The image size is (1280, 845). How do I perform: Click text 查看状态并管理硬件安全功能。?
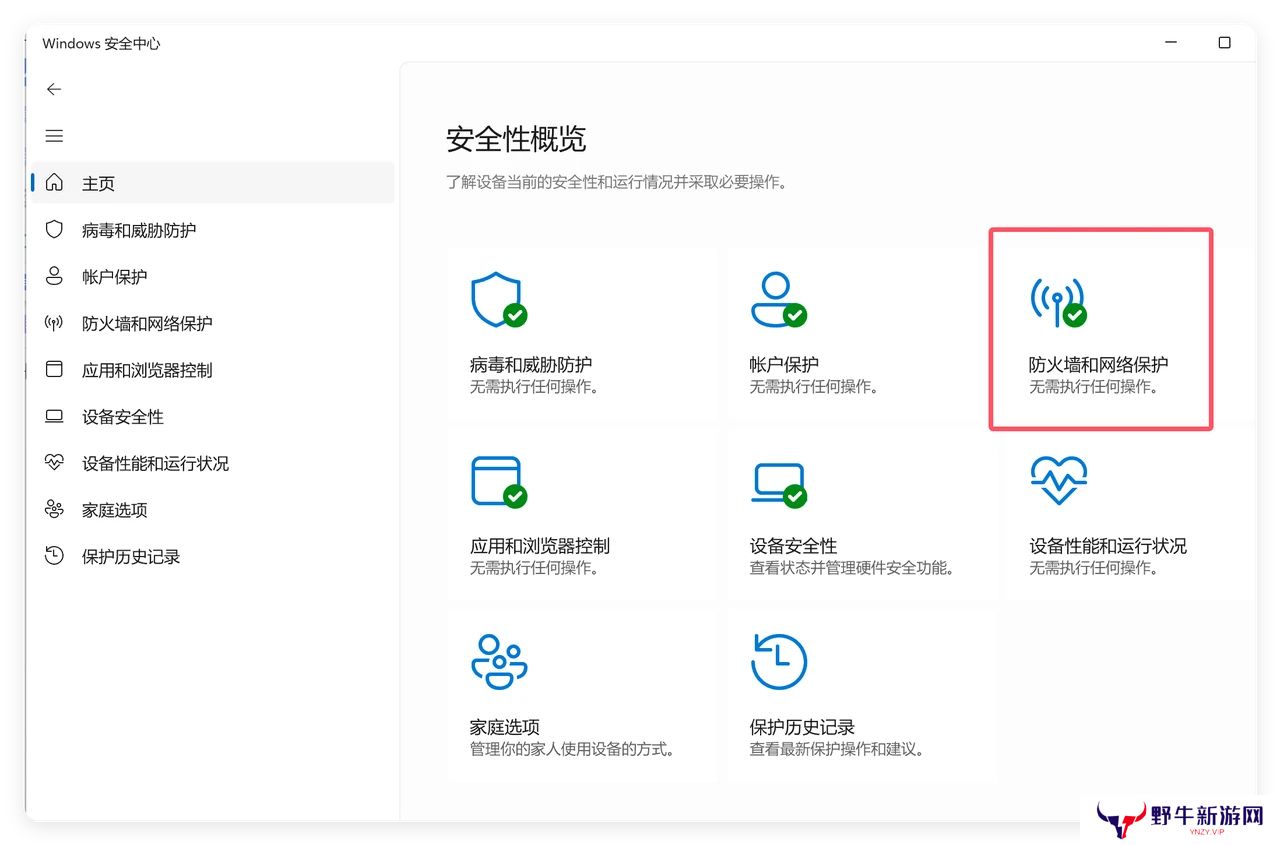[852, 568]
